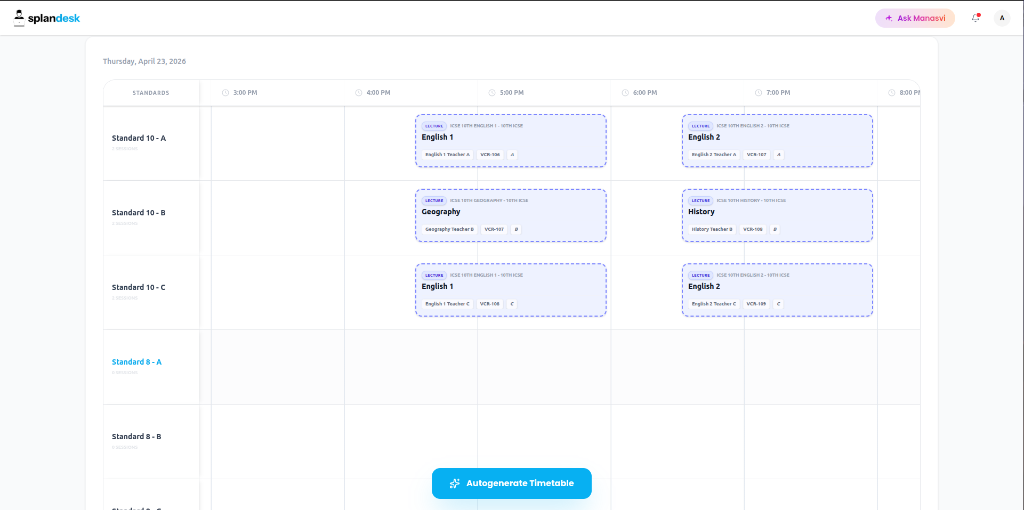Open the notifications bell

[976, 18]
